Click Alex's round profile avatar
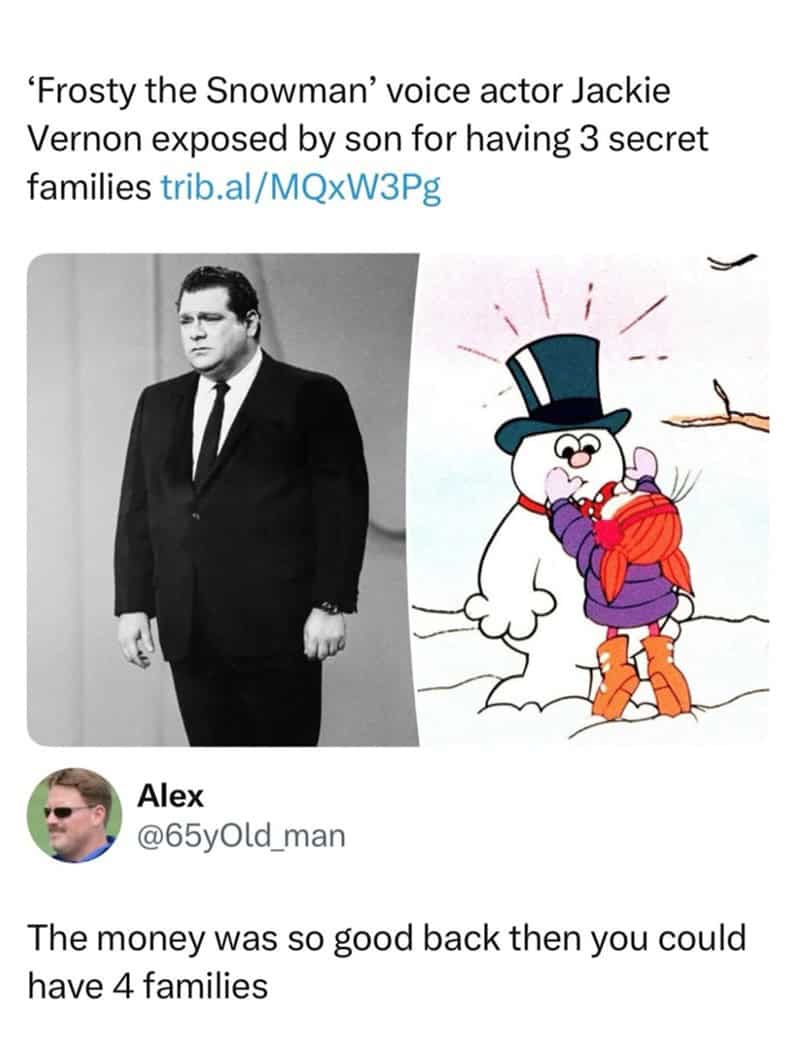This screenshot has width=800, height=1054. click(x=75, y=815)
